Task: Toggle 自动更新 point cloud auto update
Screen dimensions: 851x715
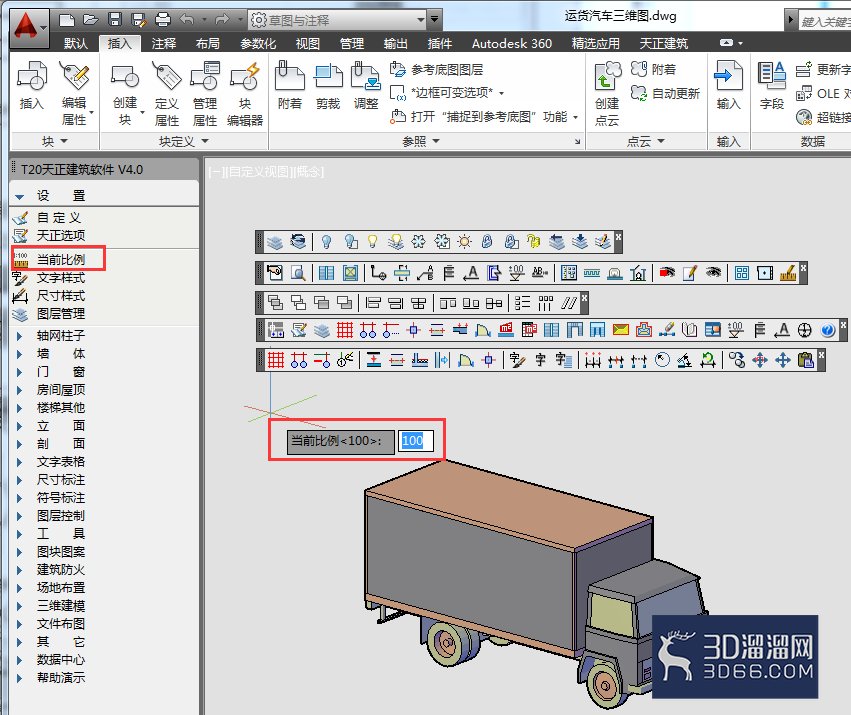Action: pyautogui.click(x=665, y=93)
